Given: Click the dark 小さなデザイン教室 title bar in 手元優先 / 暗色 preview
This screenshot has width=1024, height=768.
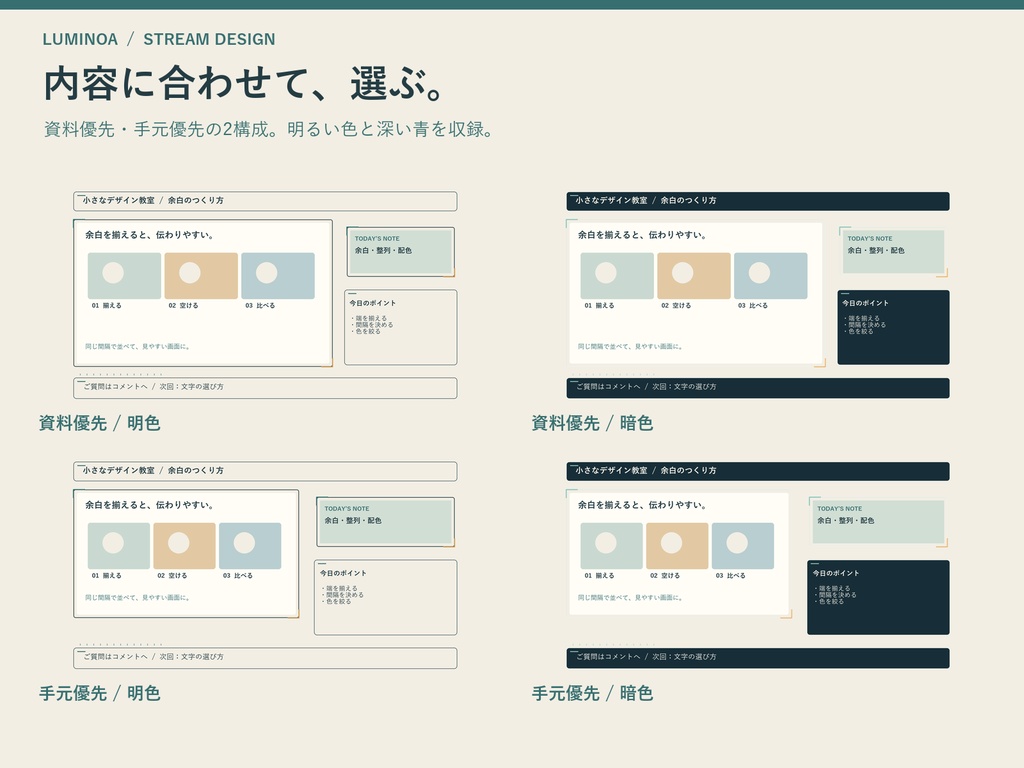Looking at the screenshot, I should 758,472.
